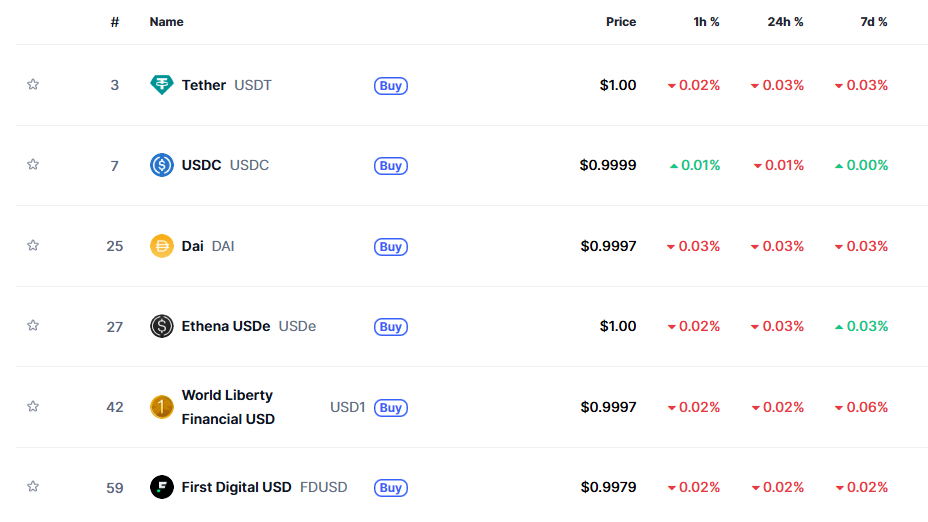Sort by the 24h % column header
The height and width of the screenshot is (522, 928).
coord(785,22)
